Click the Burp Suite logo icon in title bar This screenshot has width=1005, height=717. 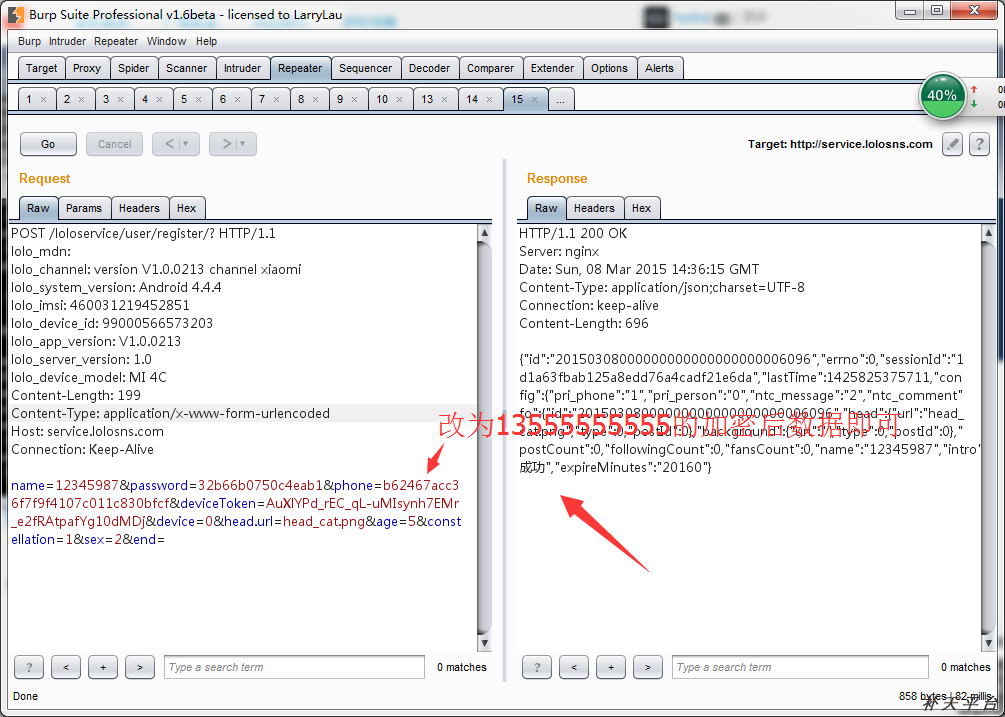[15, 15]
